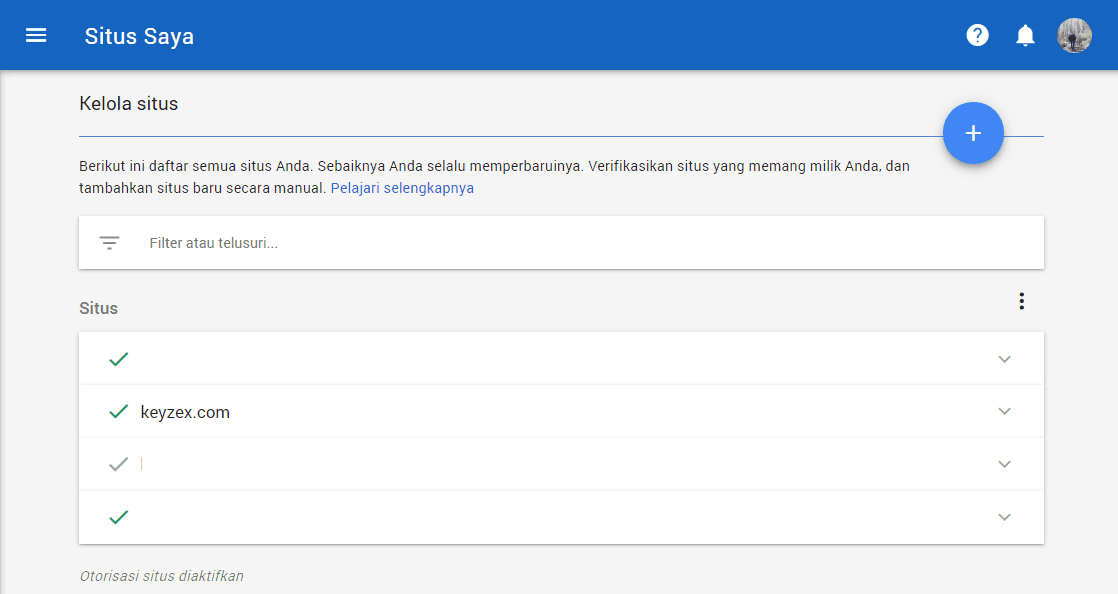Click the last row's green checkmark
The image size is (1118, 594).
pos(118,517)
